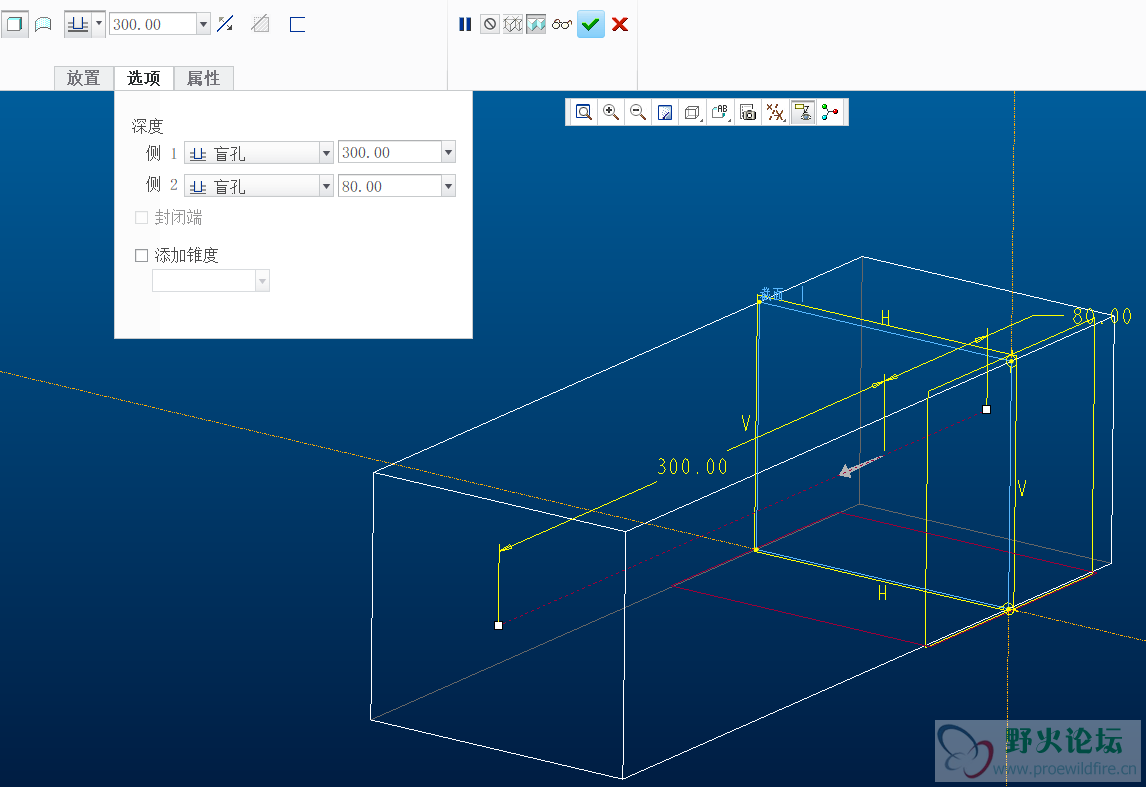Toggle the spin center icon
The image size is (1146, 787).
[830, 112]
